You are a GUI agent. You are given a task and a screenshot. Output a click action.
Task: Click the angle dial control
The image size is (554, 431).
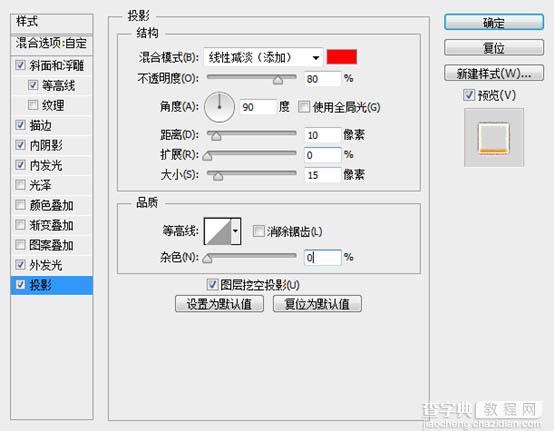(x=219, y=107)
